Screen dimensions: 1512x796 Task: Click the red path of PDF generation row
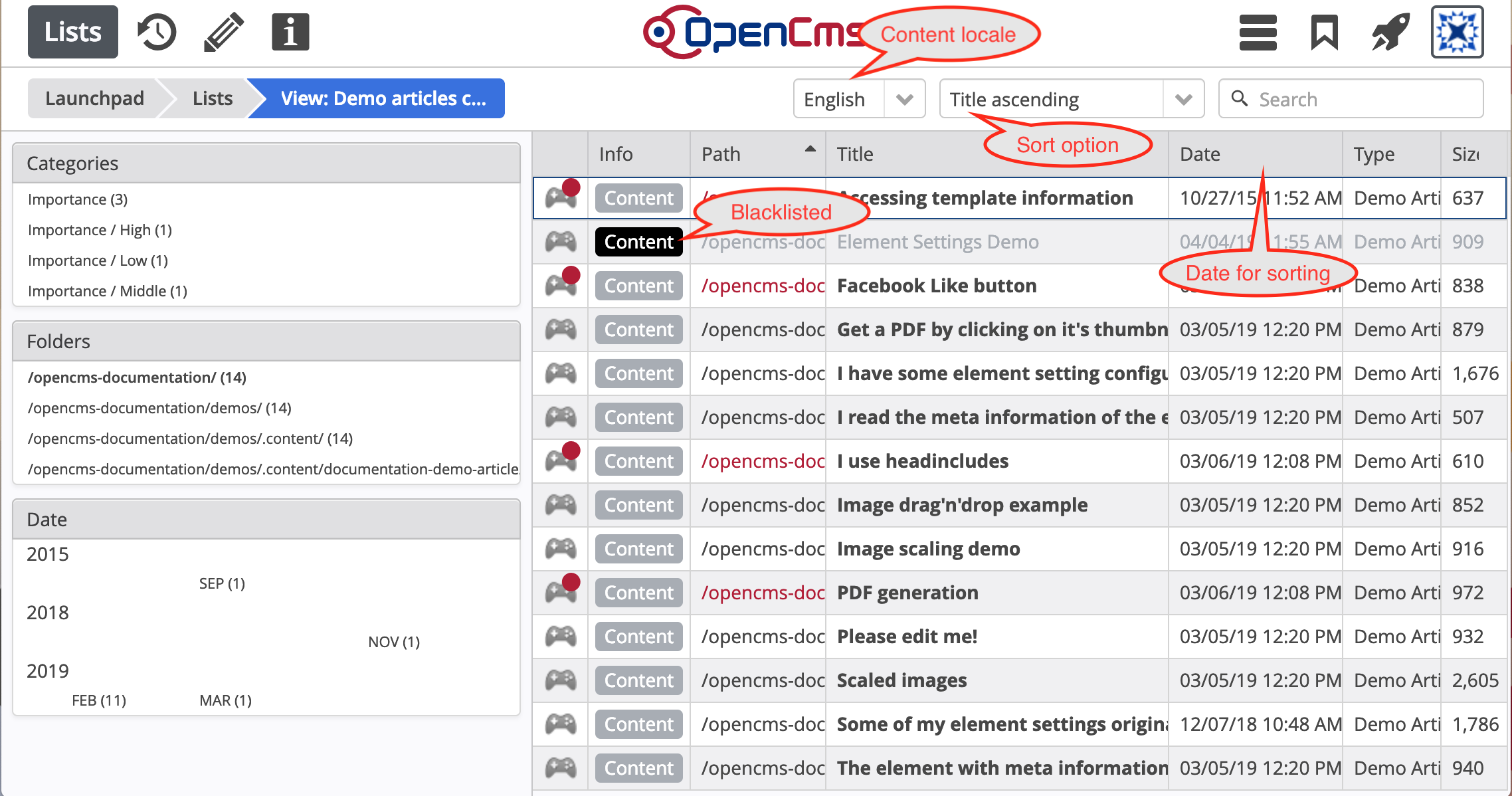pyautogui.click(x=763, y=593)
